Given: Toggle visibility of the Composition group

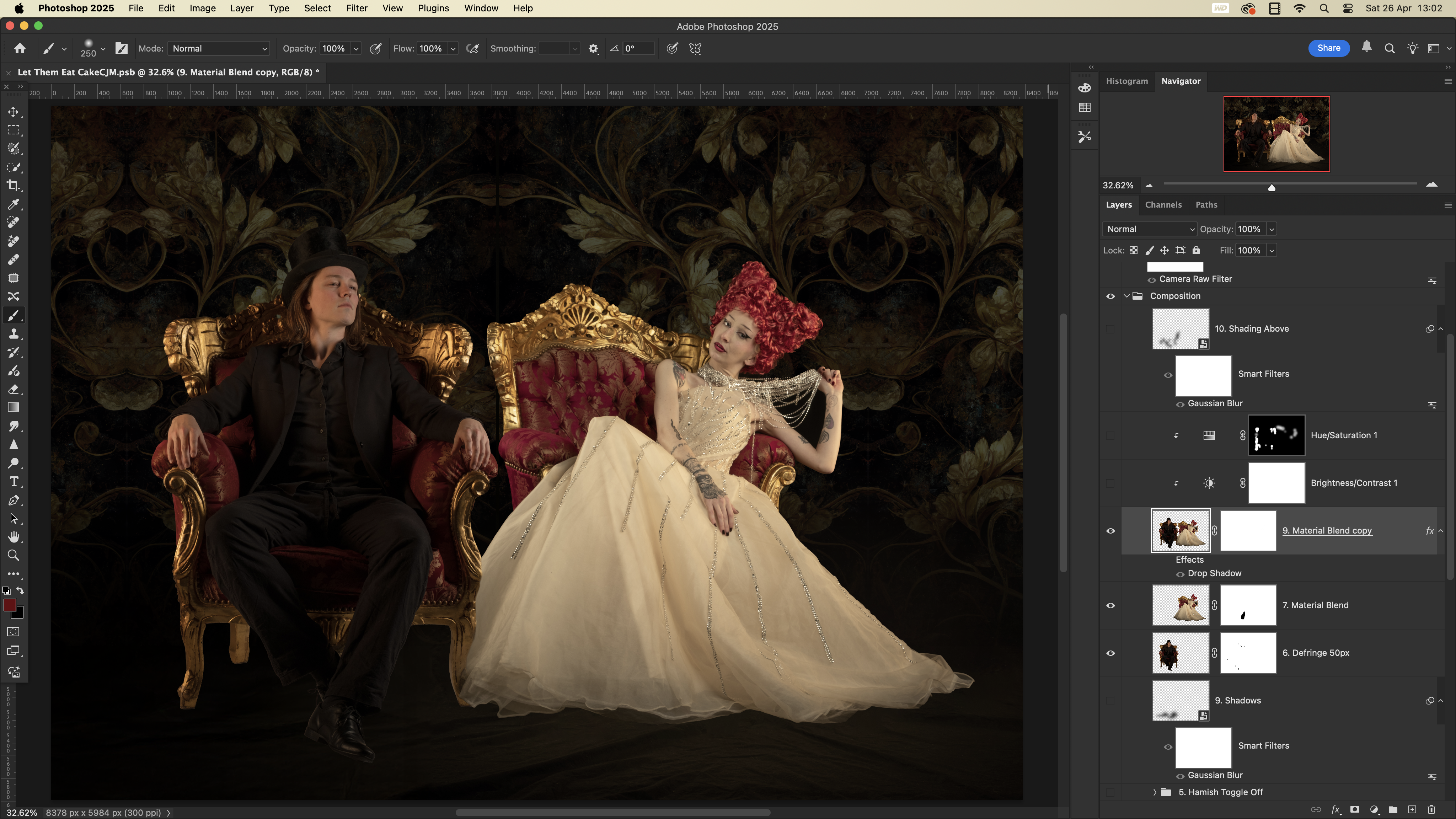Looking at the screenshot, I should (1110, 296).
